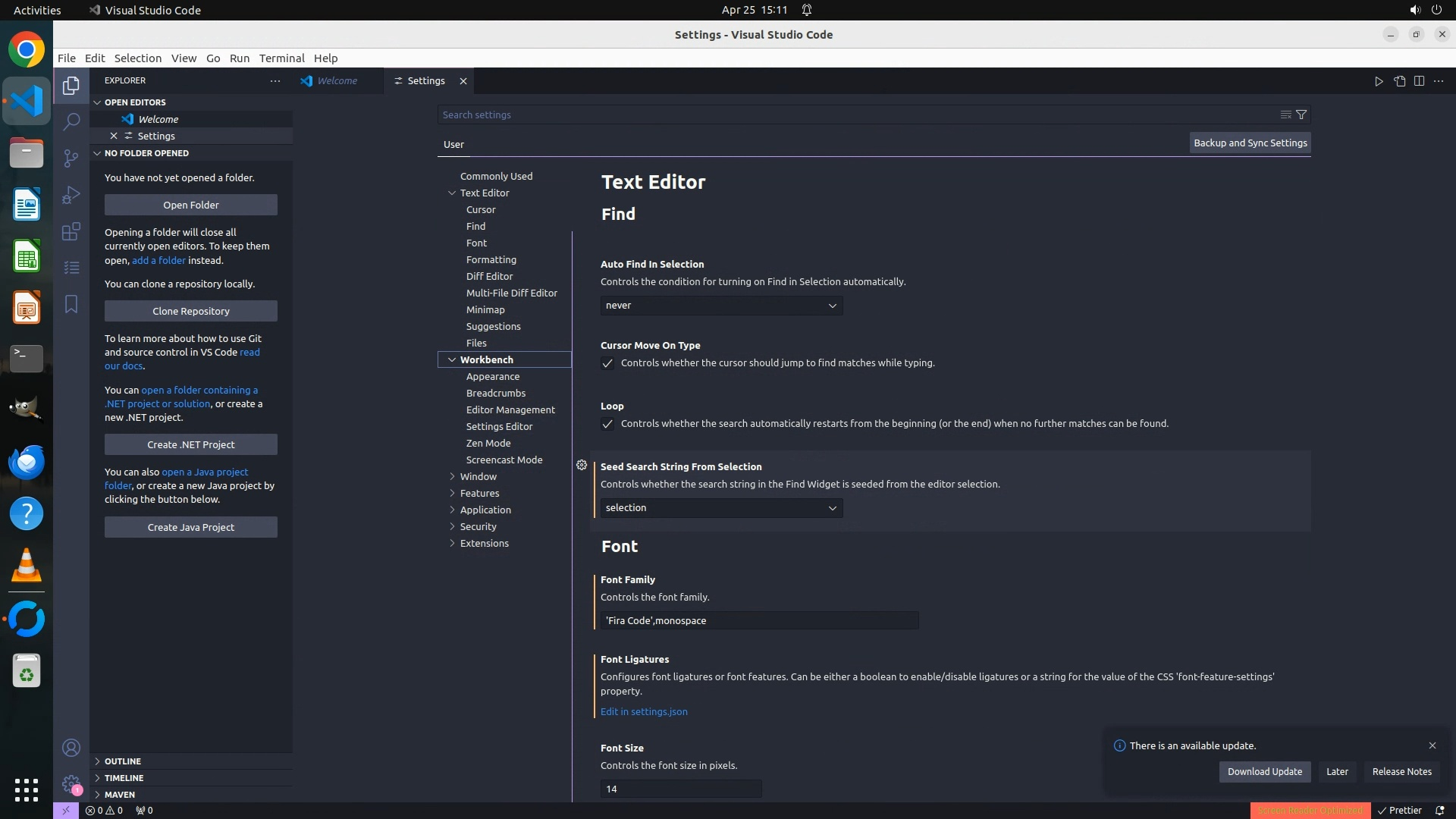Open Settings JSON file icon in the editor title bar
Screen dimensions: 1456x819
(x=1399, y=81)
